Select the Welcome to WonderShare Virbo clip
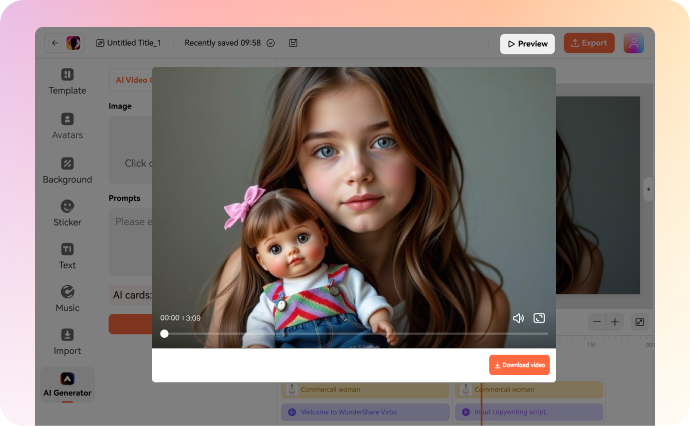The width and height of the screenshot is (690, 426). click(x=365, y=412)
